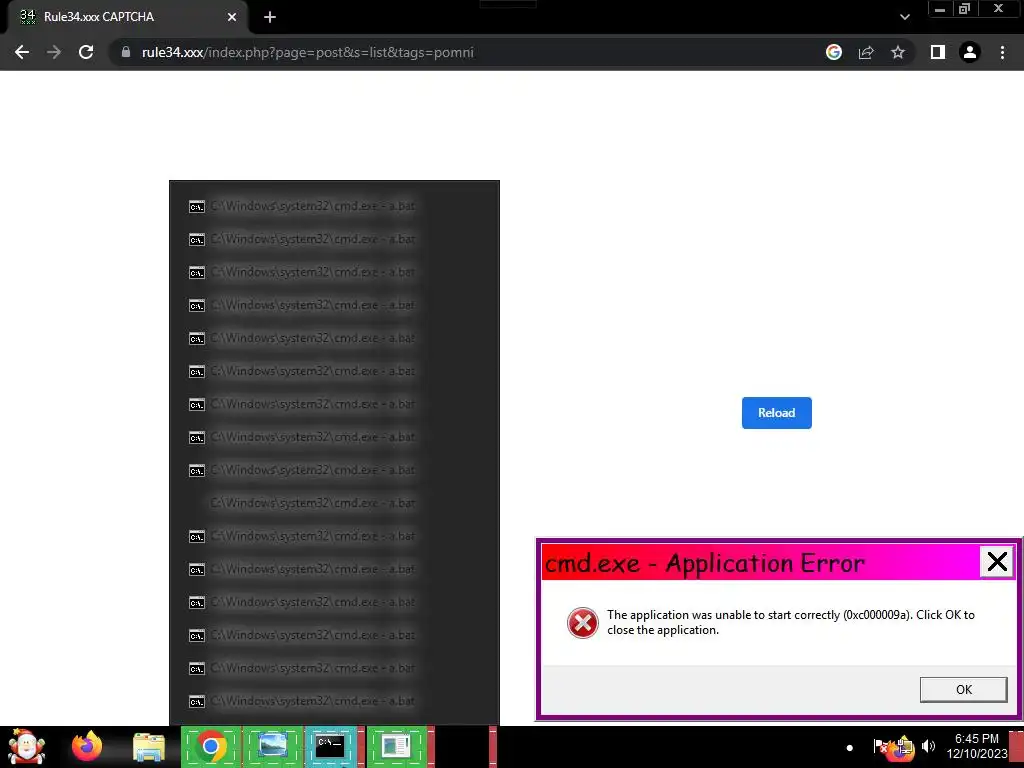Bookmark this page with the star
Image resolution: width=1024 pixels, height=768 pixels.
898,52
